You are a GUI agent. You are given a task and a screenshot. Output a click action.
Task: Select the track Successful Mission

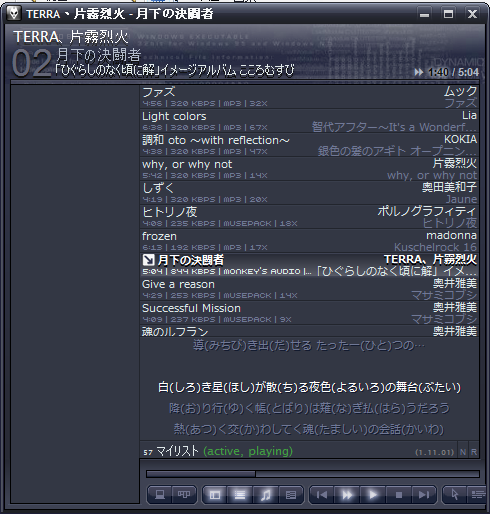click(x=309, y=313)
